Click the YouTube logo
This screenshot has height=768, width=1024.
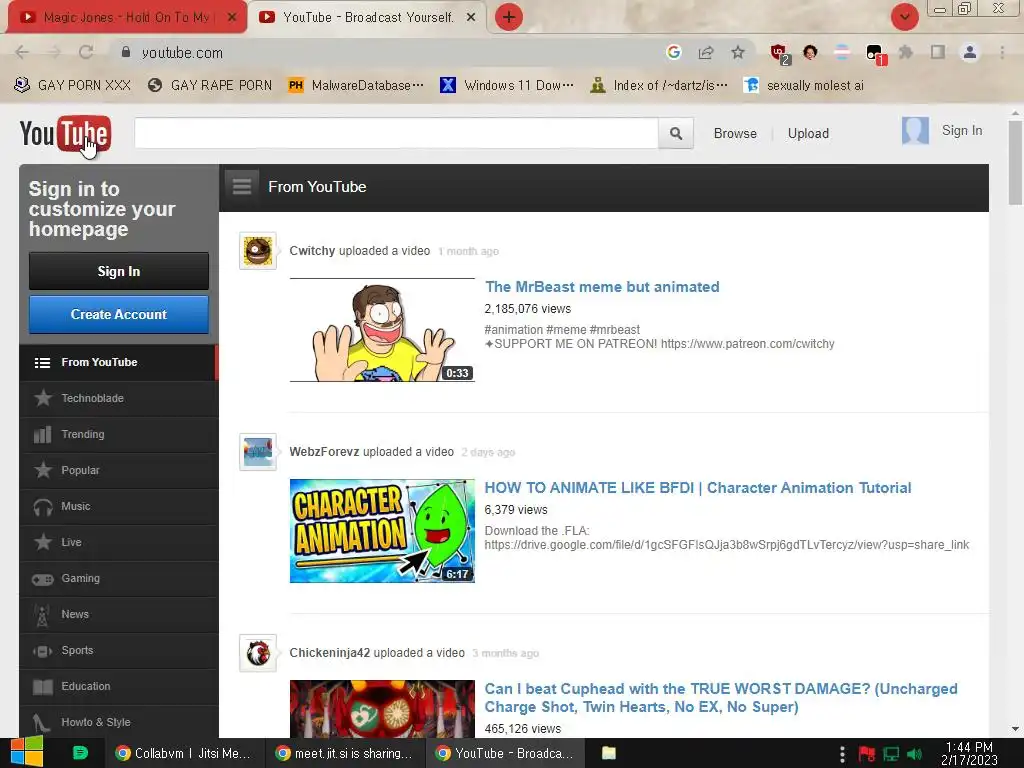[65, 133]
